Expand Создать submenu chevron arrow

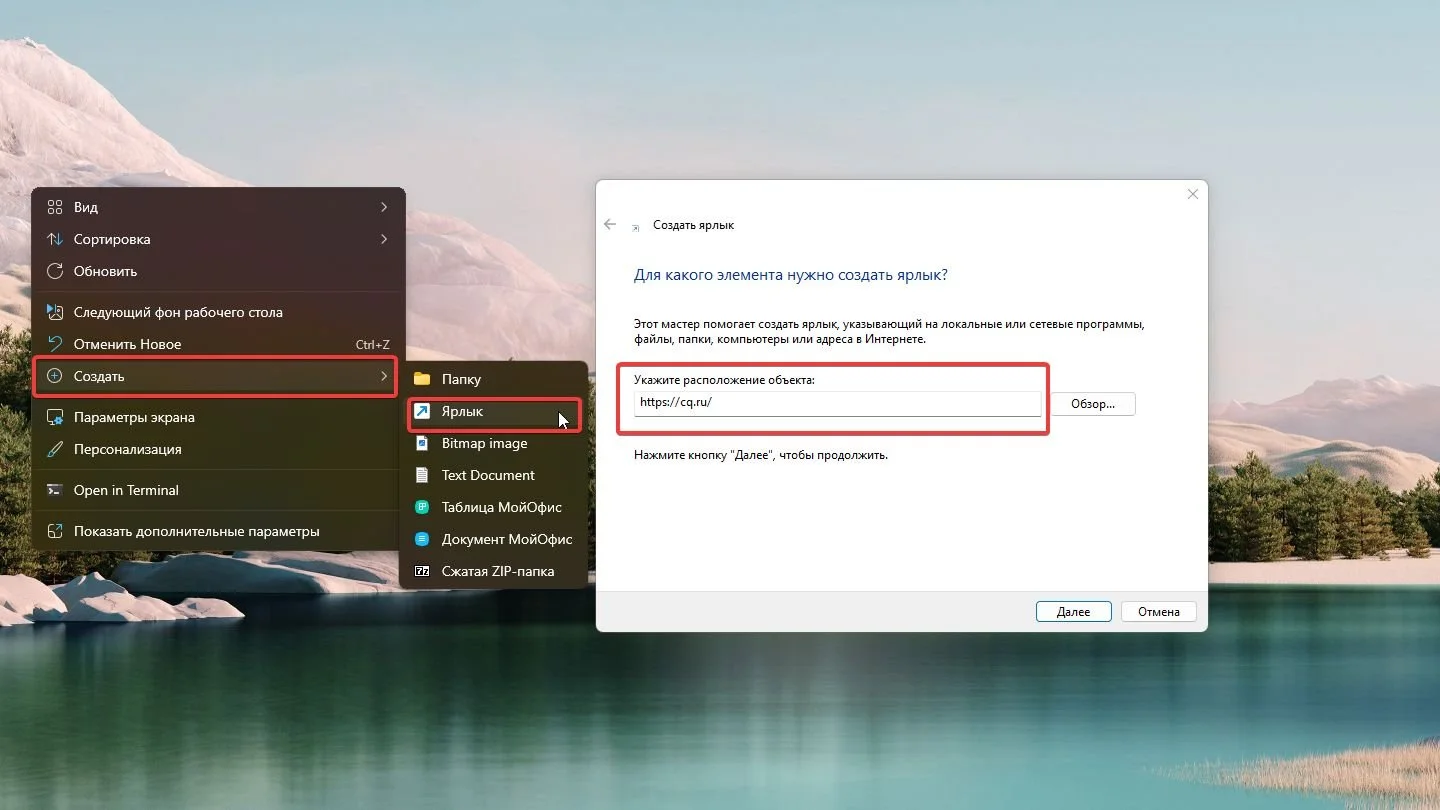pyautogui.click(x=384, y=376)
